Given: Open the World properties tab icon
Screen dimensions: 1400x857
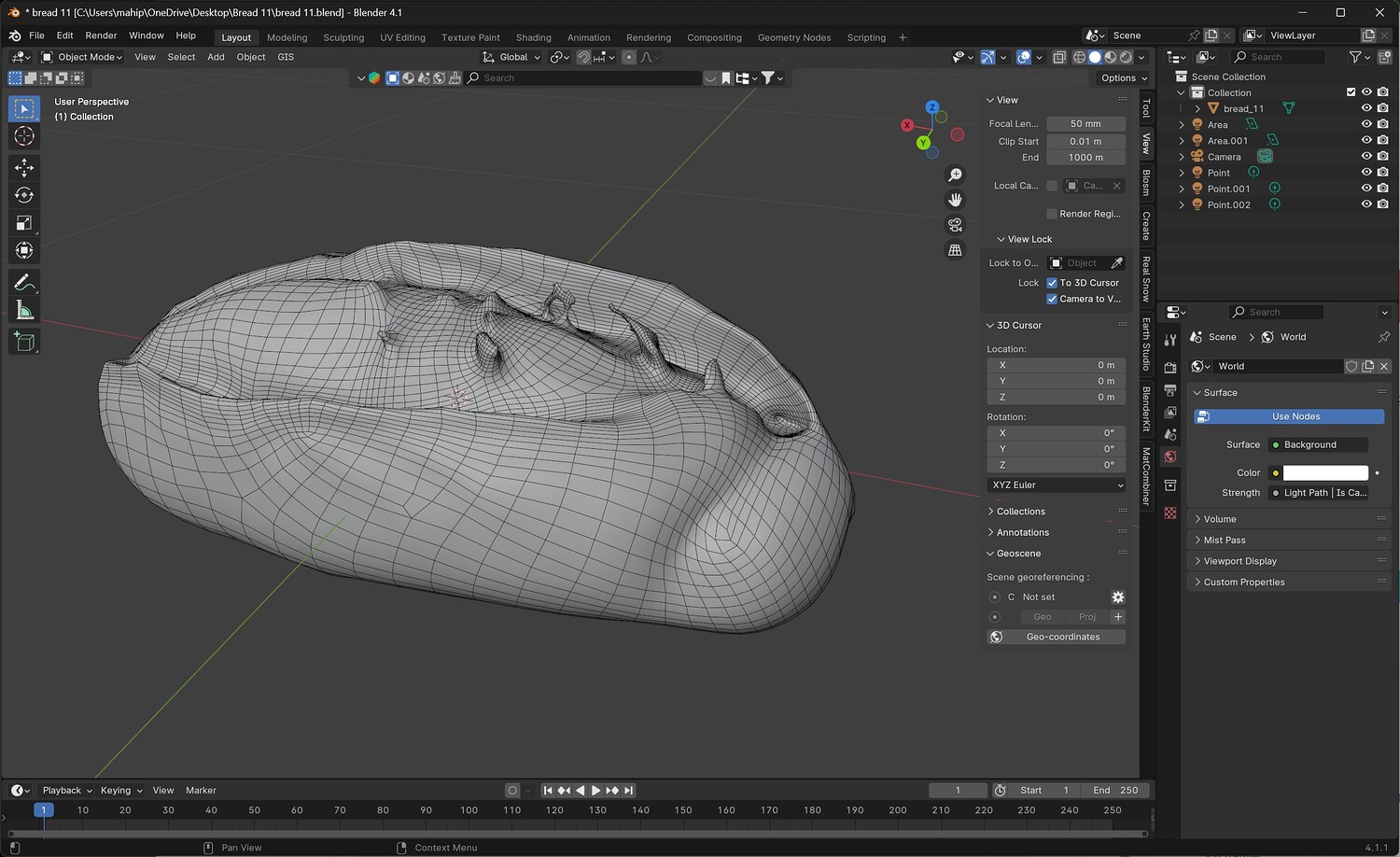Looking at the screenshot, I should [1170, 457].
